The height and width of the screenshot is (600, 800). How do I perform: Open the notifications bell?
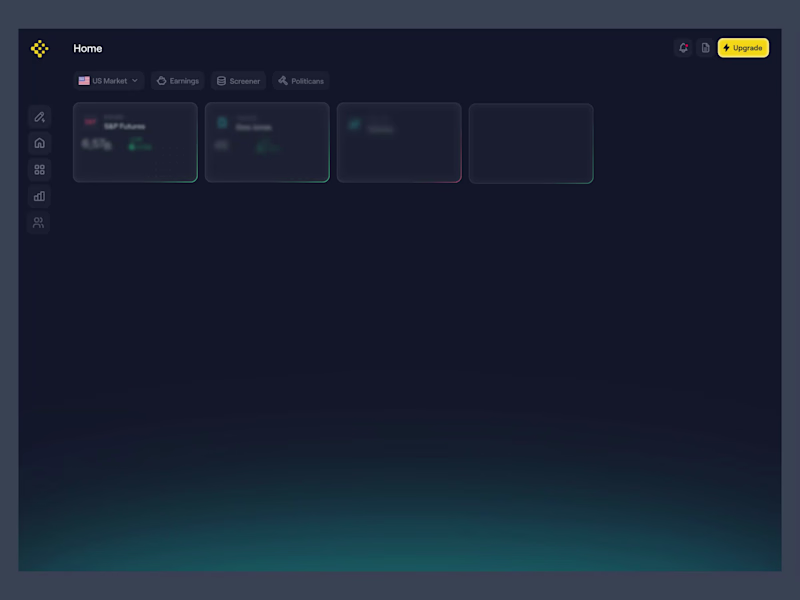(683, 48)
